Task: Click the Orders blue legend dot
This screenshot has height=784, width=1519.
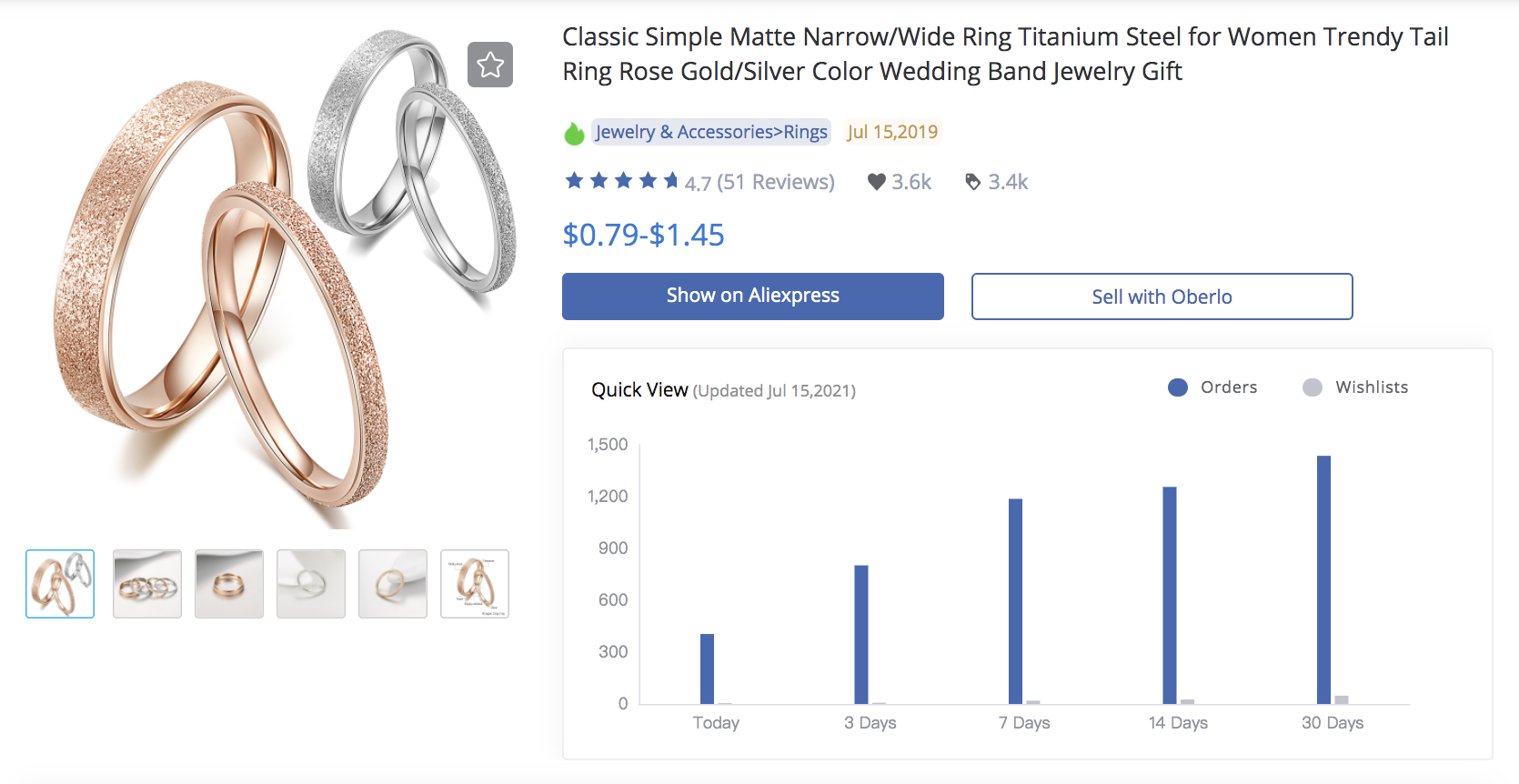Action: pyautogui.click(x=1177, y=387)
